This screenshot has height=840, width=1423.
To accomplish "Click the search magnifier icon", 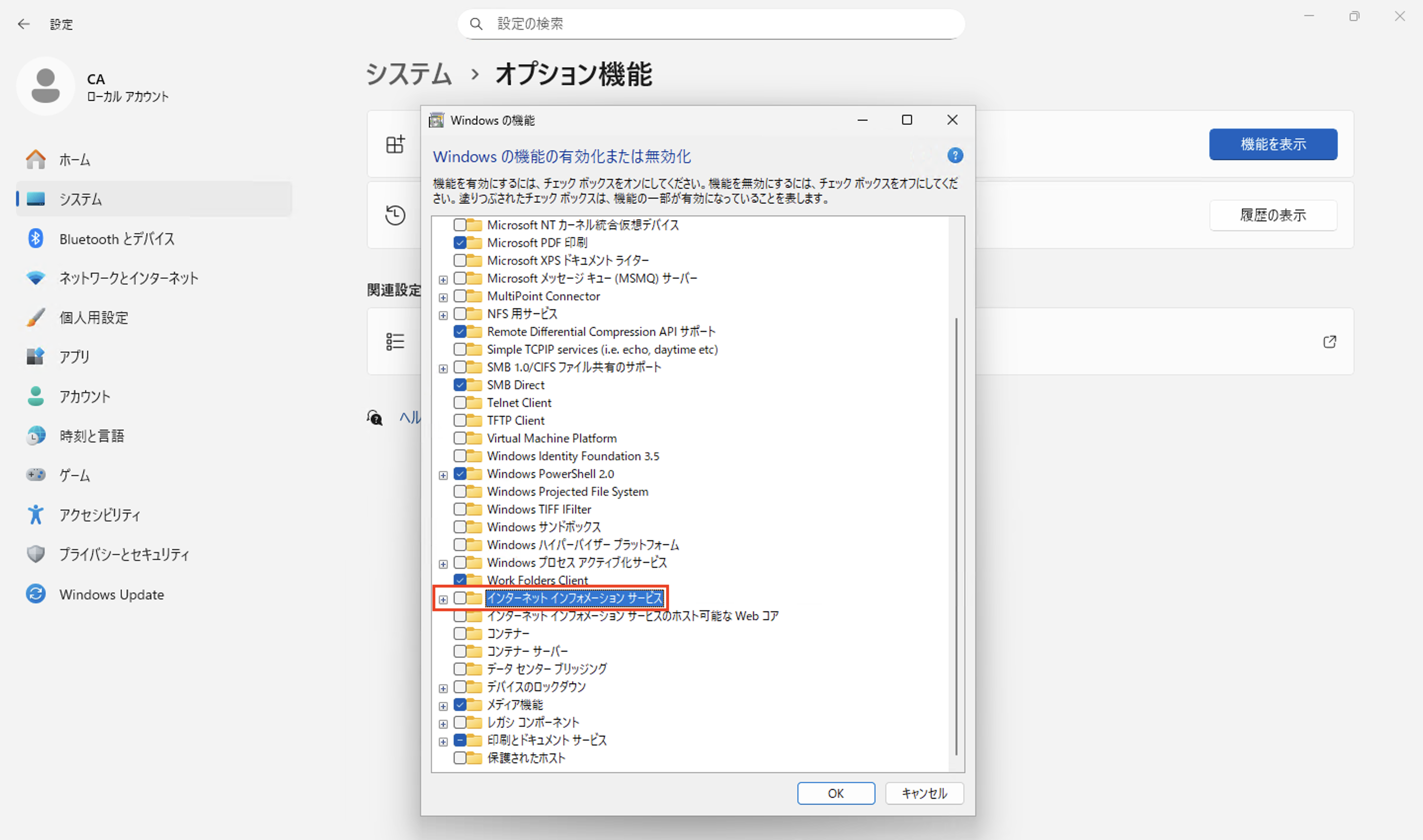I will point(476,24).
